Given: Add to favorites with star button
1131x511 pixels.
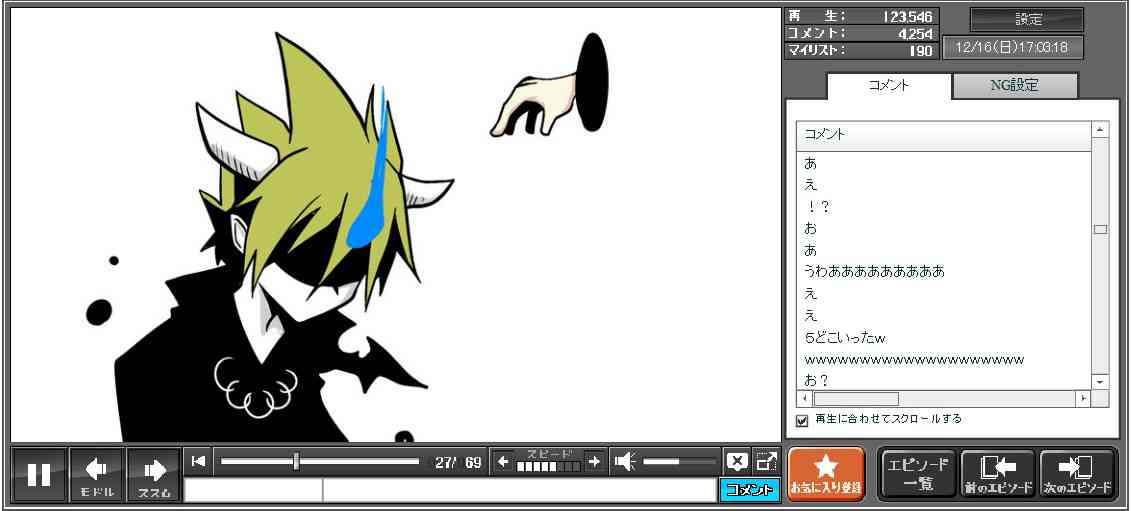Looking at the screenshot, I should pyautogui.click(x=826, y=474).
